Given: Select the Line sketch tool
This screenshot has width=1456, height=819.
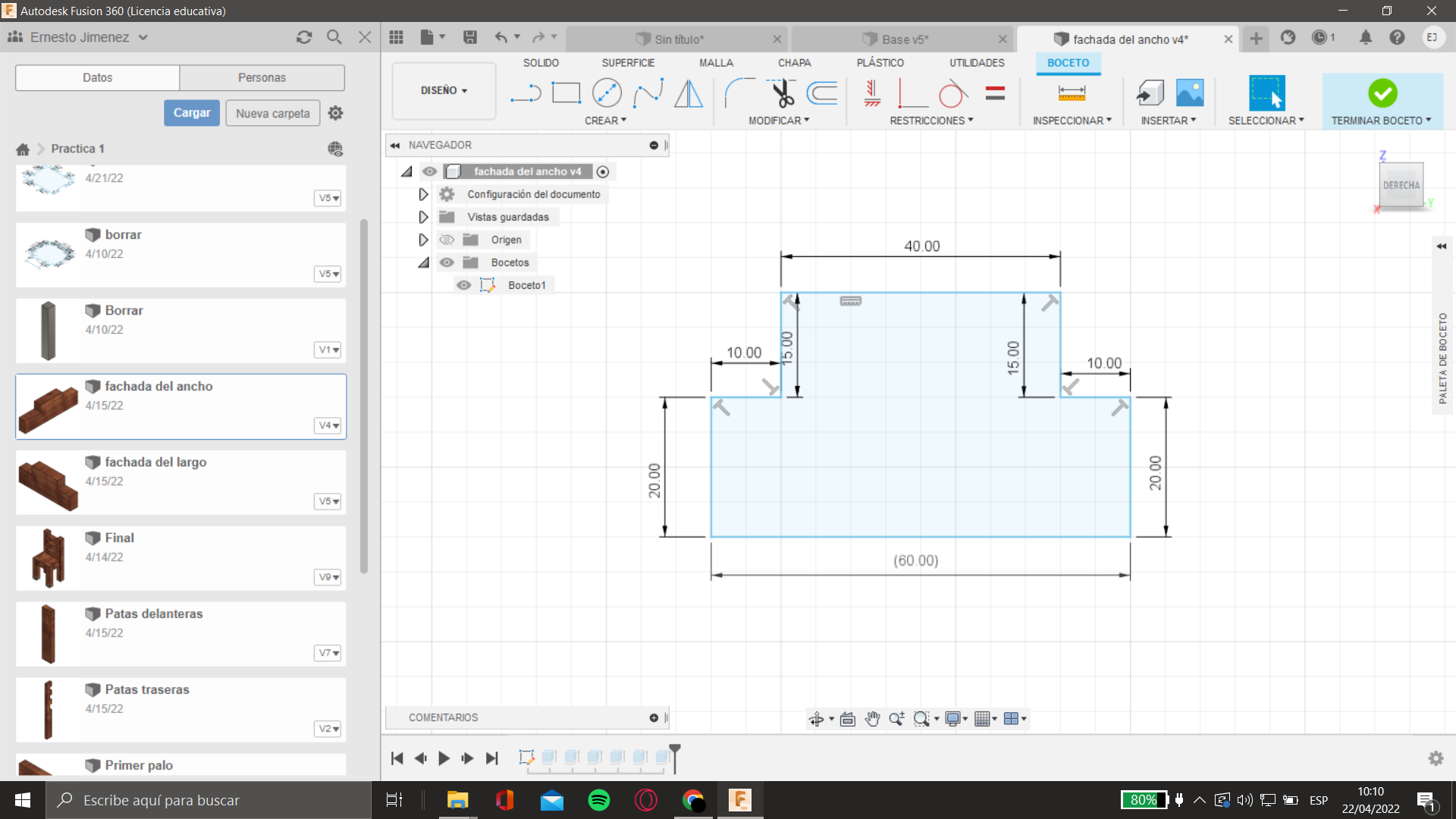Looking at the screenshot, I should 525,93.
